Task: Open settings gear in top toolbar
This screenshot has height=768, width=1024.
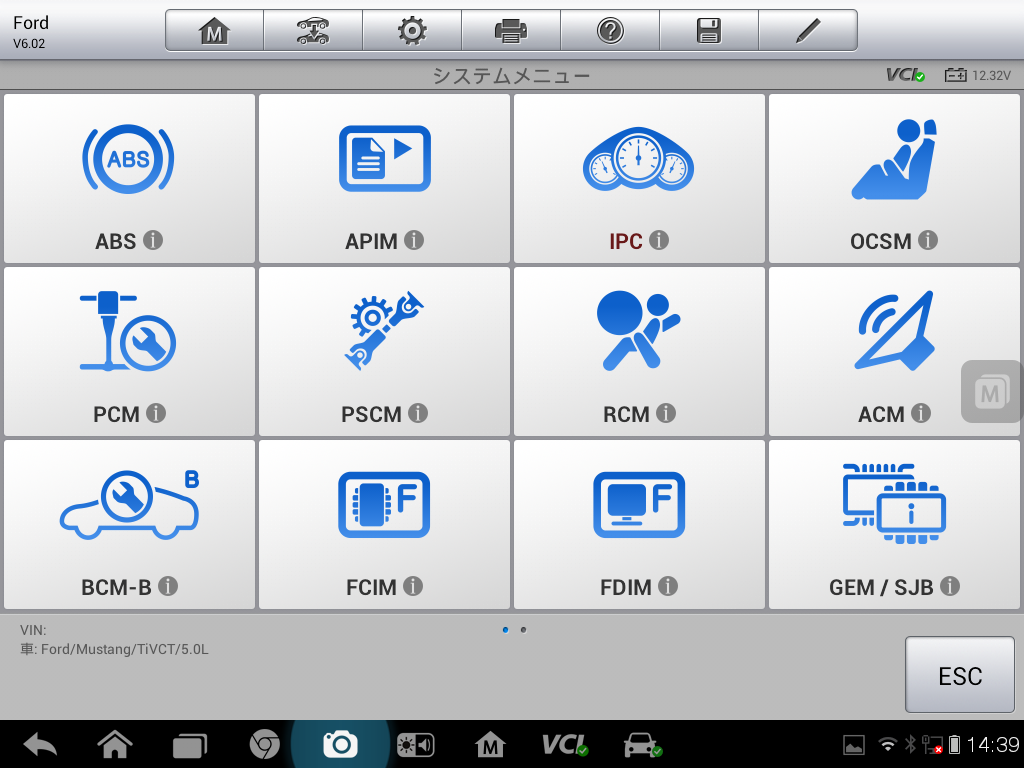Action: (x=412, y=31)
